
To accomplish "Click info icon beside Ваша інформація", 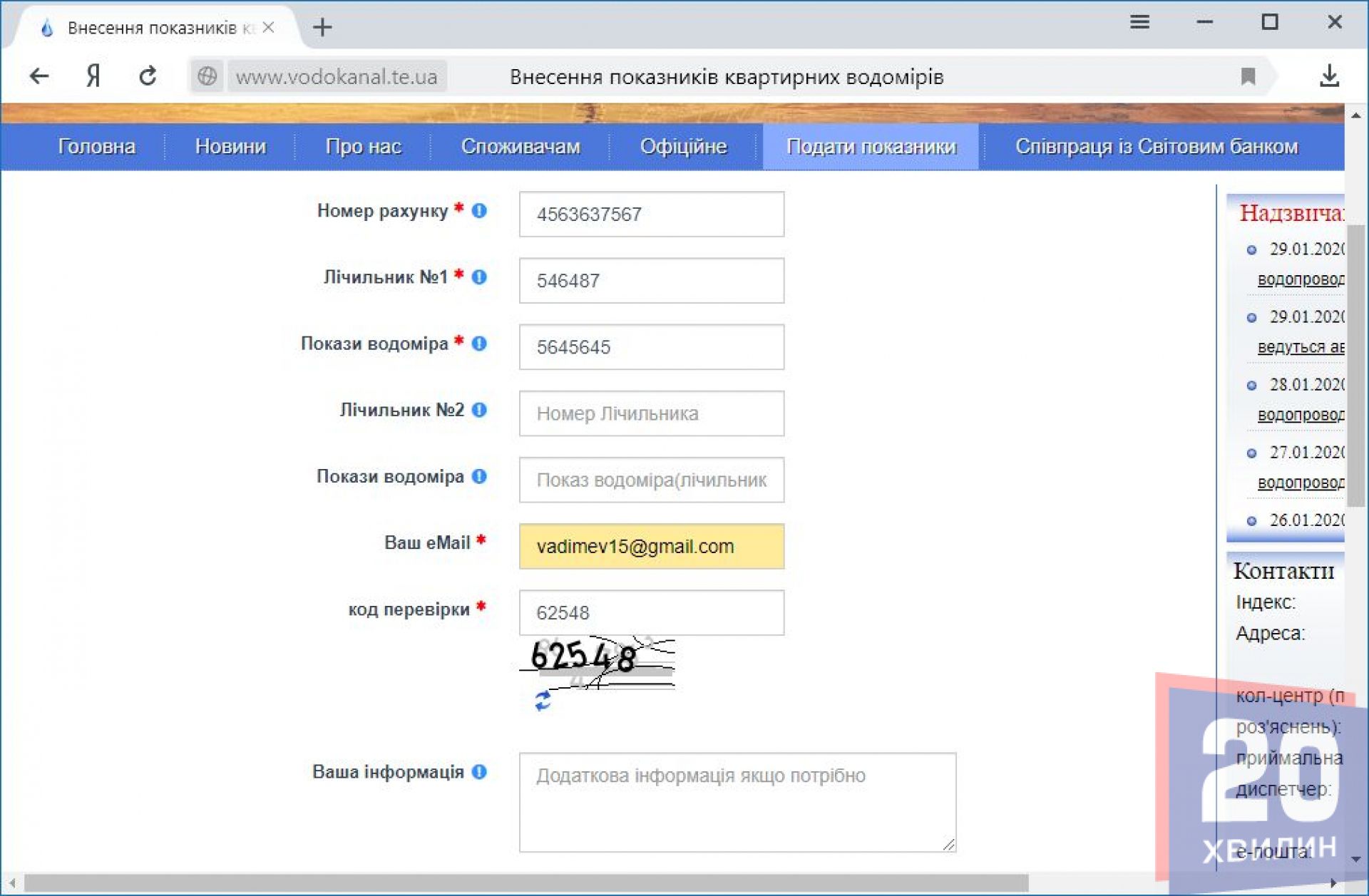I will pyautogui.click(x=479, y=772).
